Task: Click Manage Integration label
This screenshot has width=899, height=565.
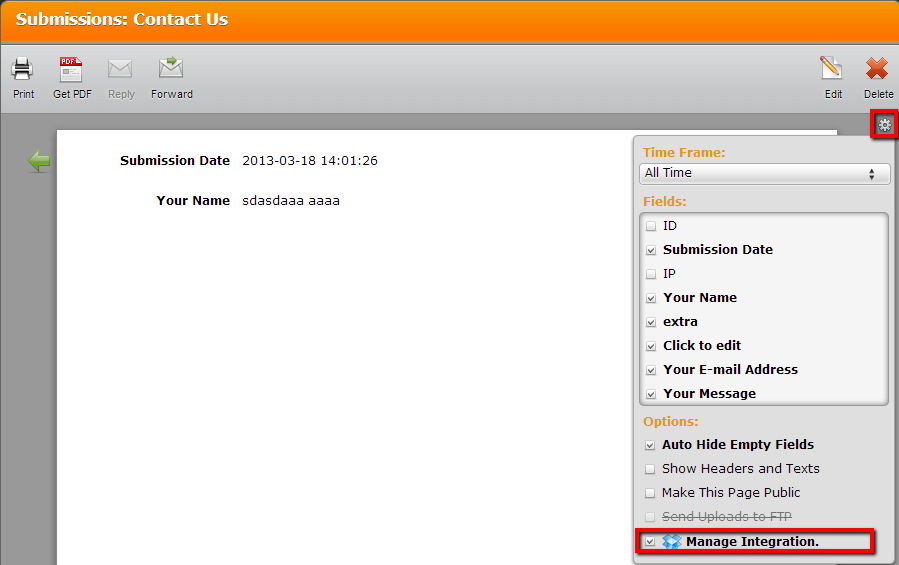Action: (x=752, y=542)
